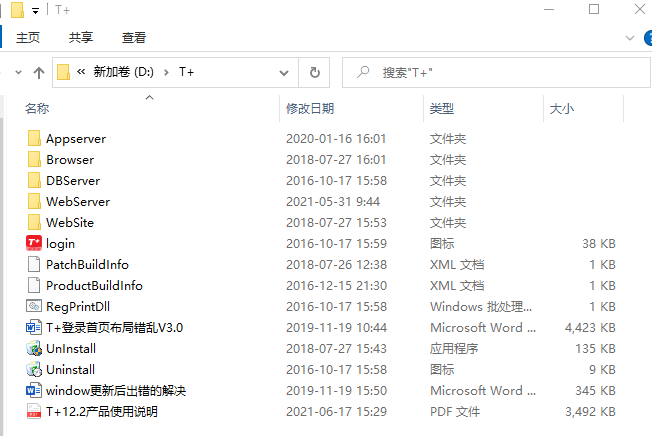The image size is (652, 436).
Task: Select the file name RegPrintDll
Action: 78,307
